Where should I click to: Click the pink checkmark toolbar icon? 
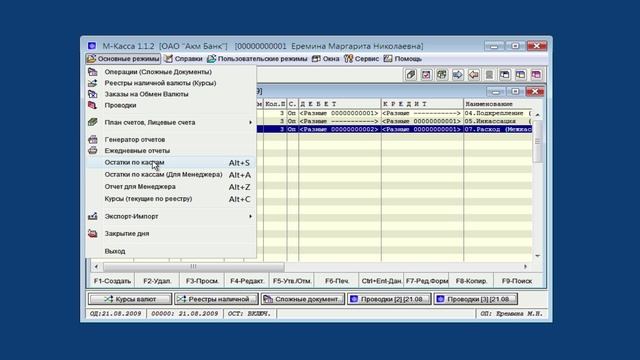click(x=426, y=75)
